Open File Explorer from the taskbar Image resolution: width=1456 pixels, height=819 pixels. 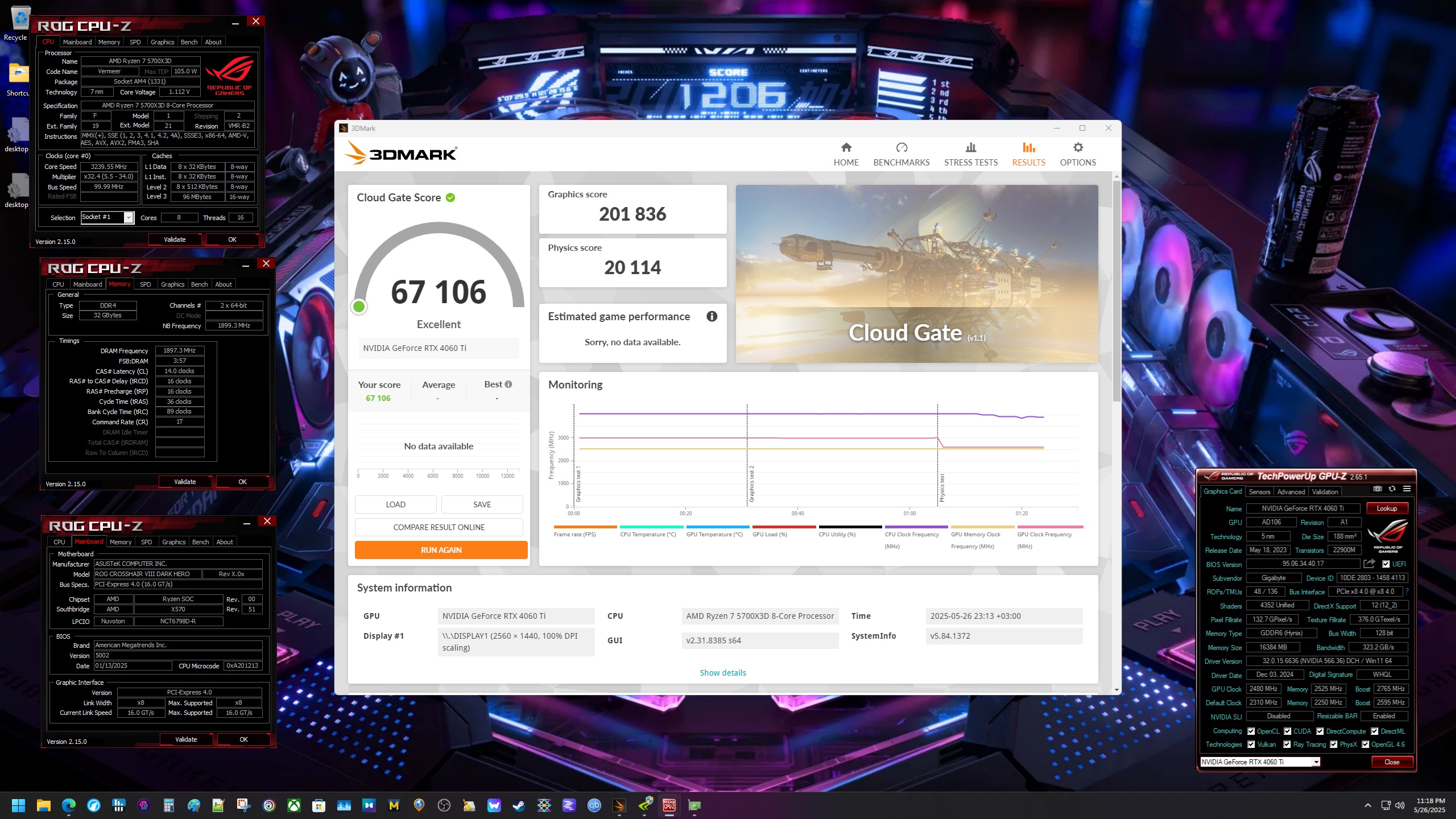tap(44, 805)
